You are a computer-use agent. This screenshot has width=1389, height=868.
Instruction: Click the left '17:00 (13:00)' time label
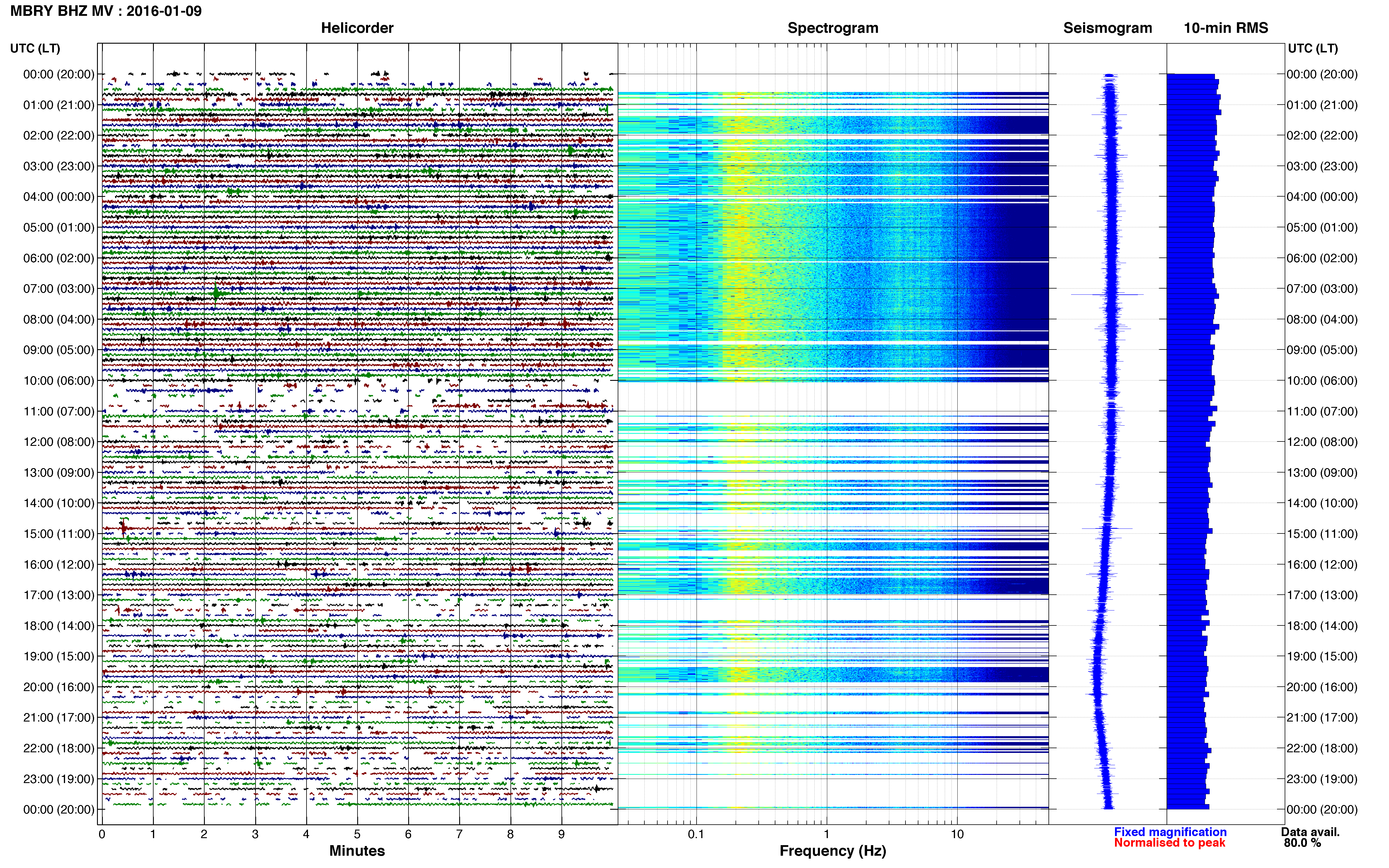click(59, 595)
